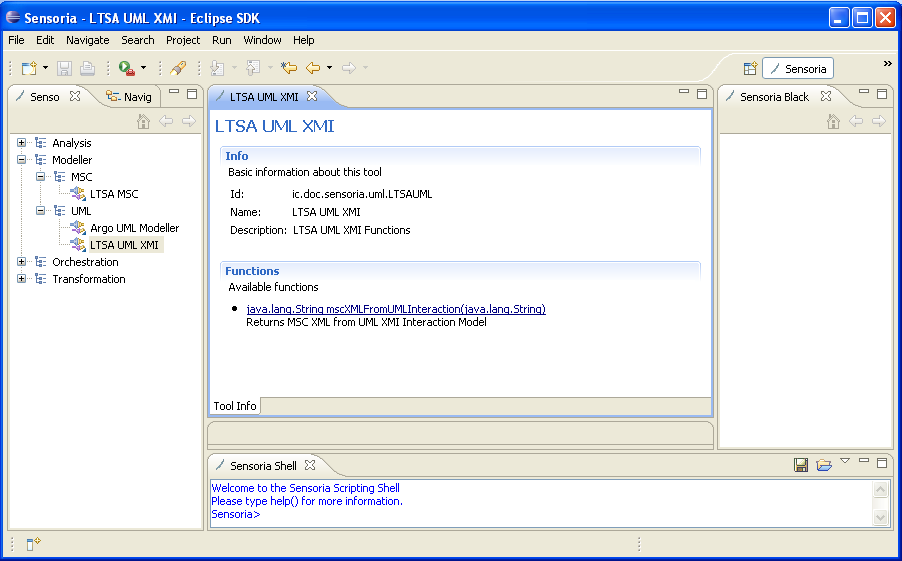This screenshot has height=561, width=902.
Task: Select the Sensoria perspective button
Action: pos(798,68)
